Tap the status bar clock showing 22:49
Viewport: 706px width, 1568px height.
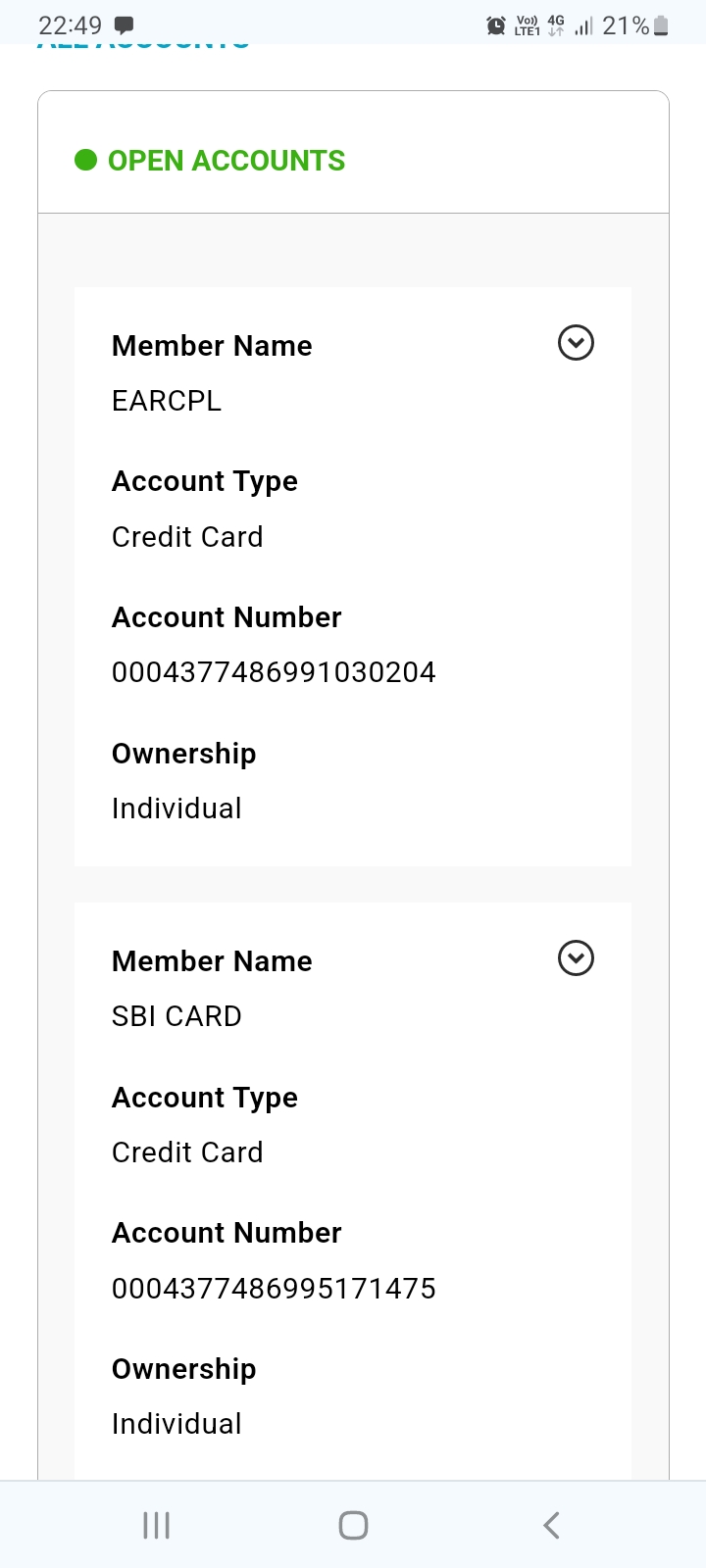pyautogui.click(x=70, y=25)
